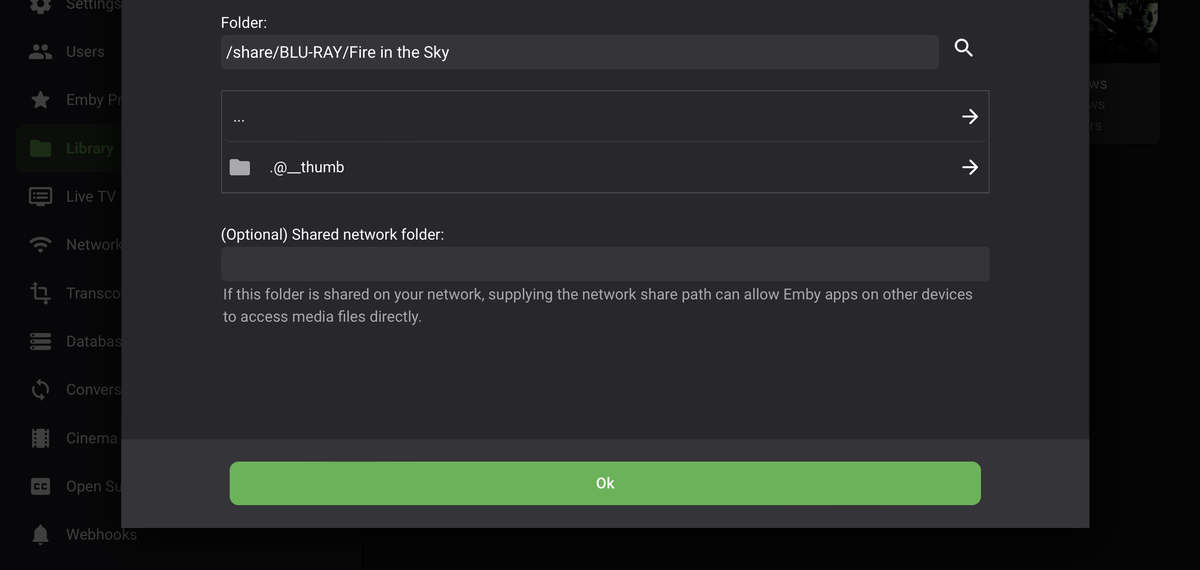
Task: Click the Network wifi icon
Action: tap(41, 245)
